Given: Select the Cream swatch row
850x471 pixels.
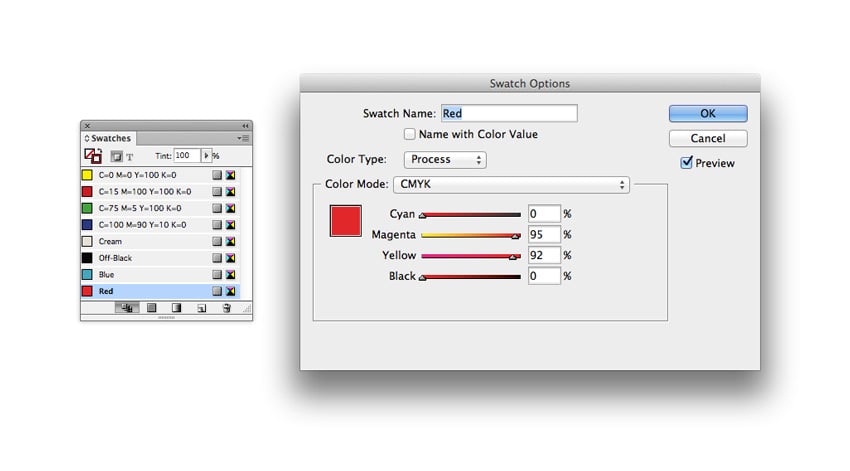Looking at the screenshot, I should pyautogui.click(x=150, y=241).
